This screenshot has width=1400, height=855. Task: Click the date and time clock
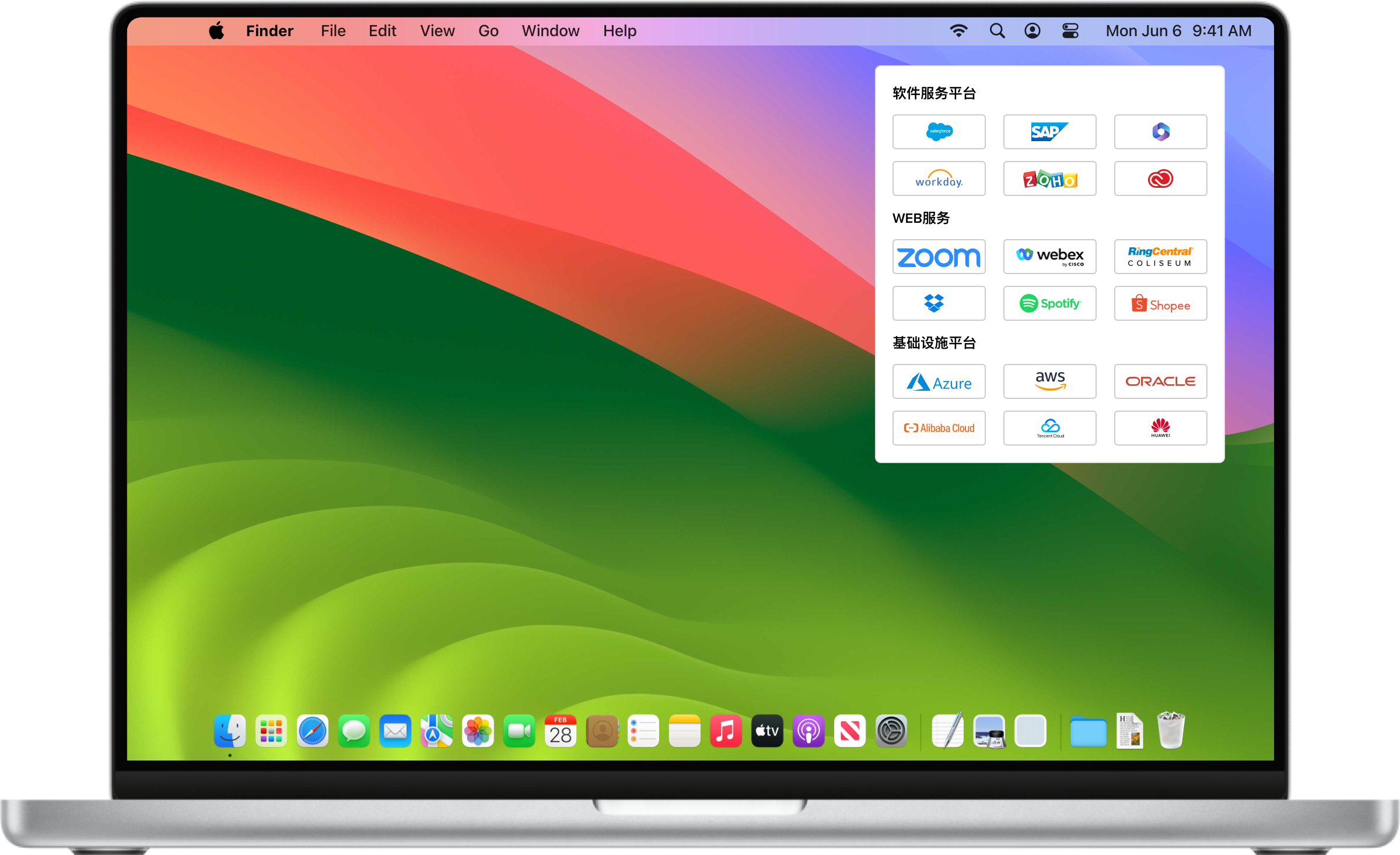[1178, 31]
